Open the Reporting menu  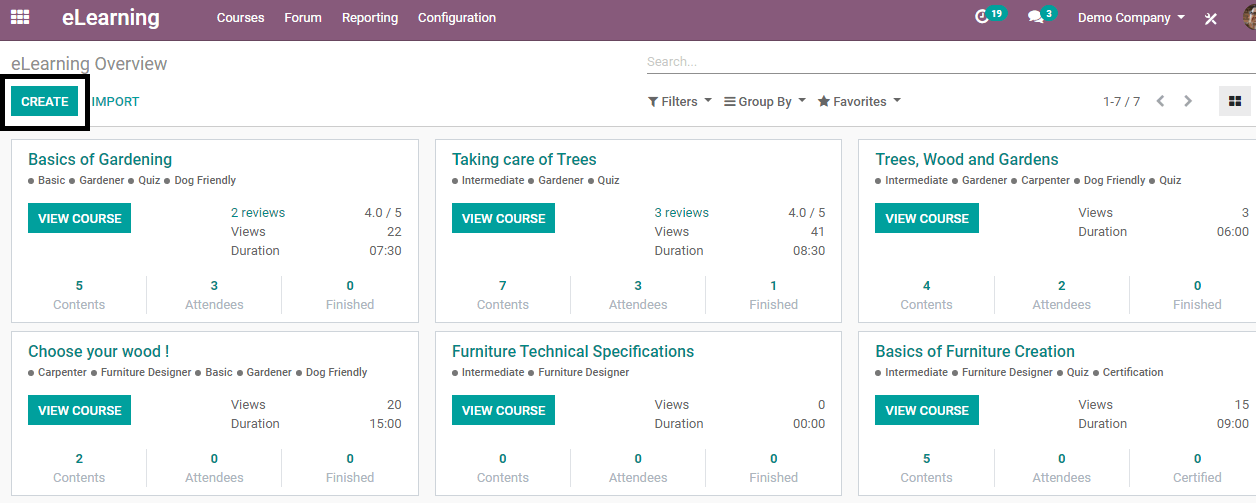click(370, 18)
